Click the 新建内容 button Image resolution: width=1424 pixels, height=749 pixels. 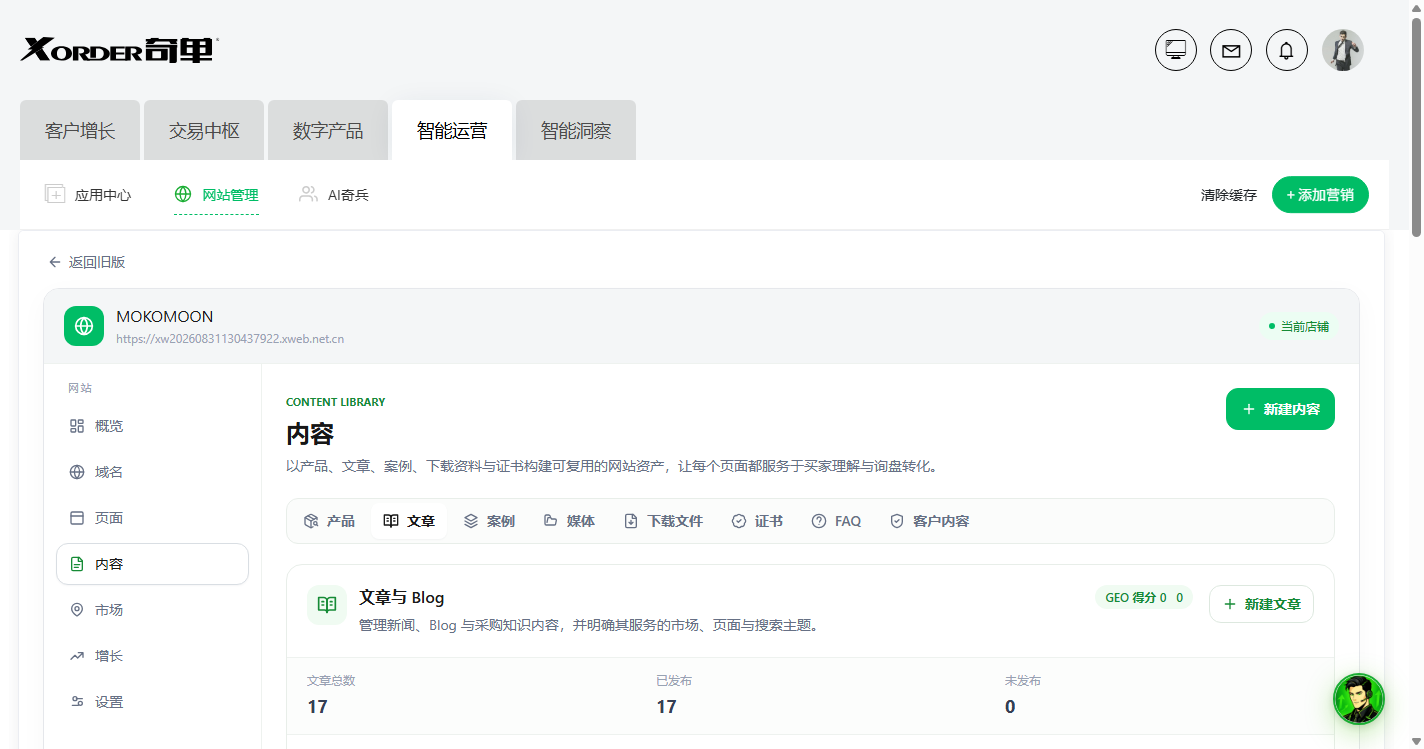click(1280, 409)
